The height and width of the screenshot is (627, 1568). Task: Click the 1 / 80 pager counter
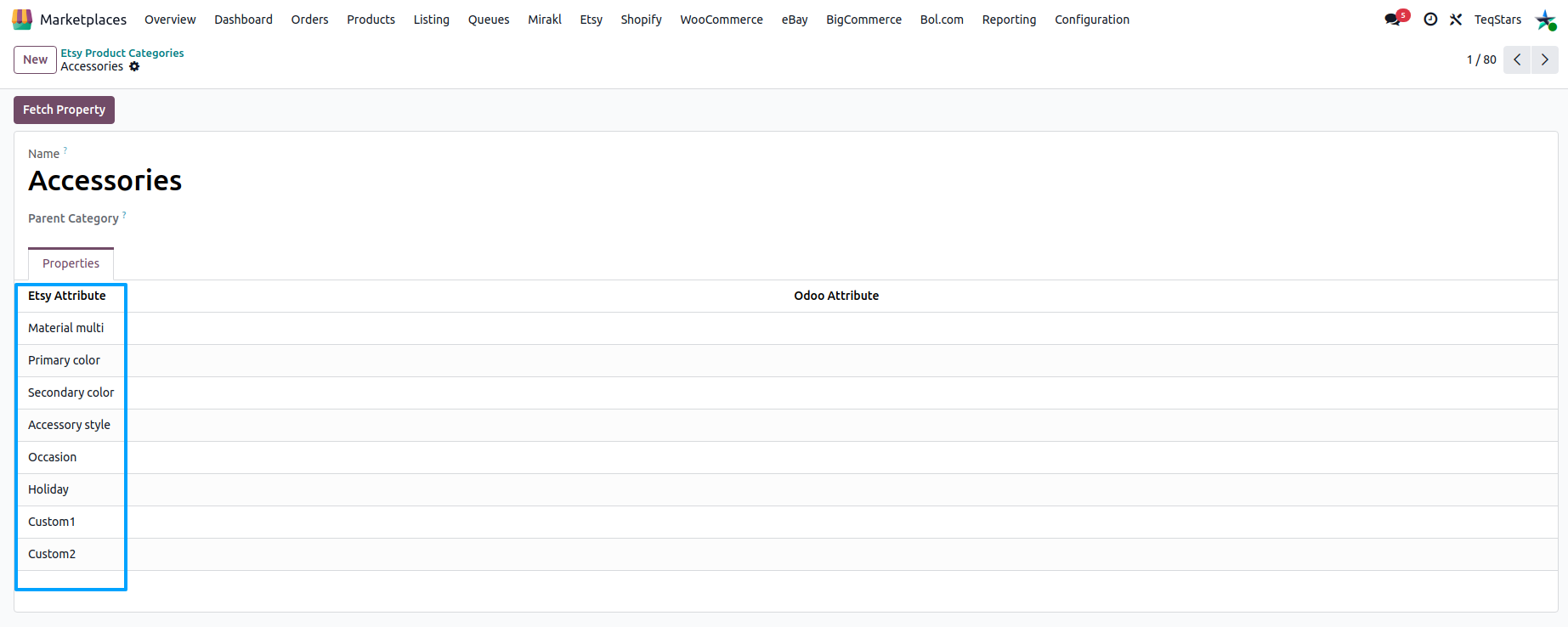tap(1481, 59)
